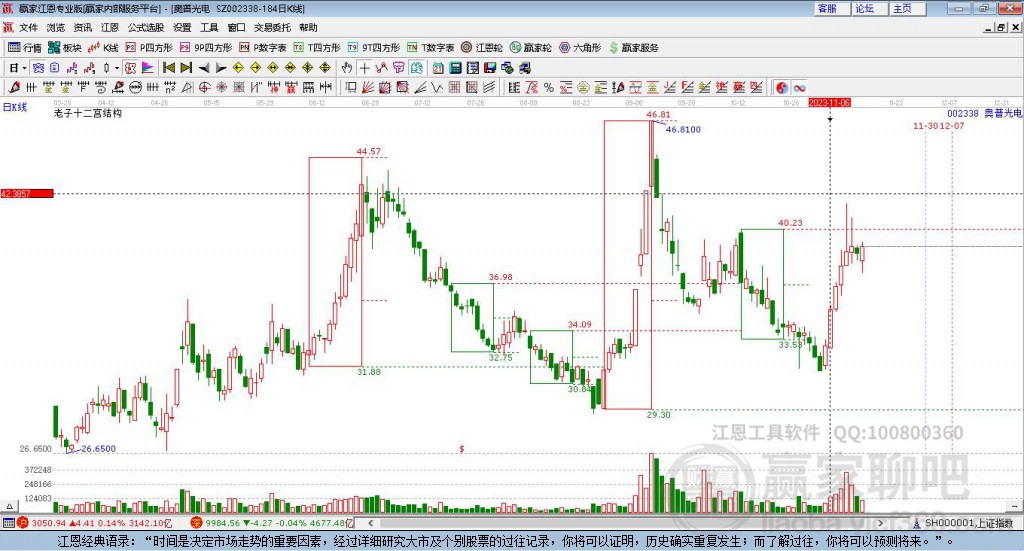The width and height of the screenshot is (1024, 551).
Task: Click the bottom horizontal chart scrollbar track
Action: [625, 523]
